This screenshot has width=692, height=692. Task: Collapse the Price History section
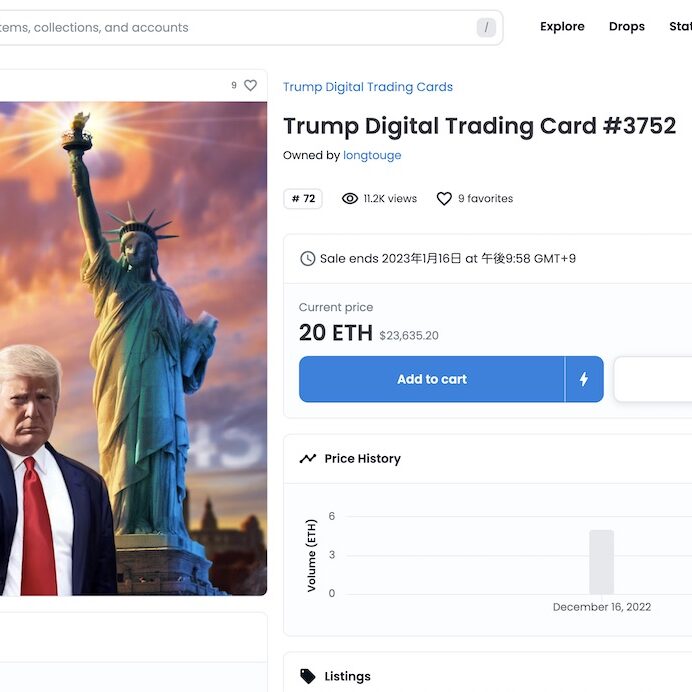(488, 459)
